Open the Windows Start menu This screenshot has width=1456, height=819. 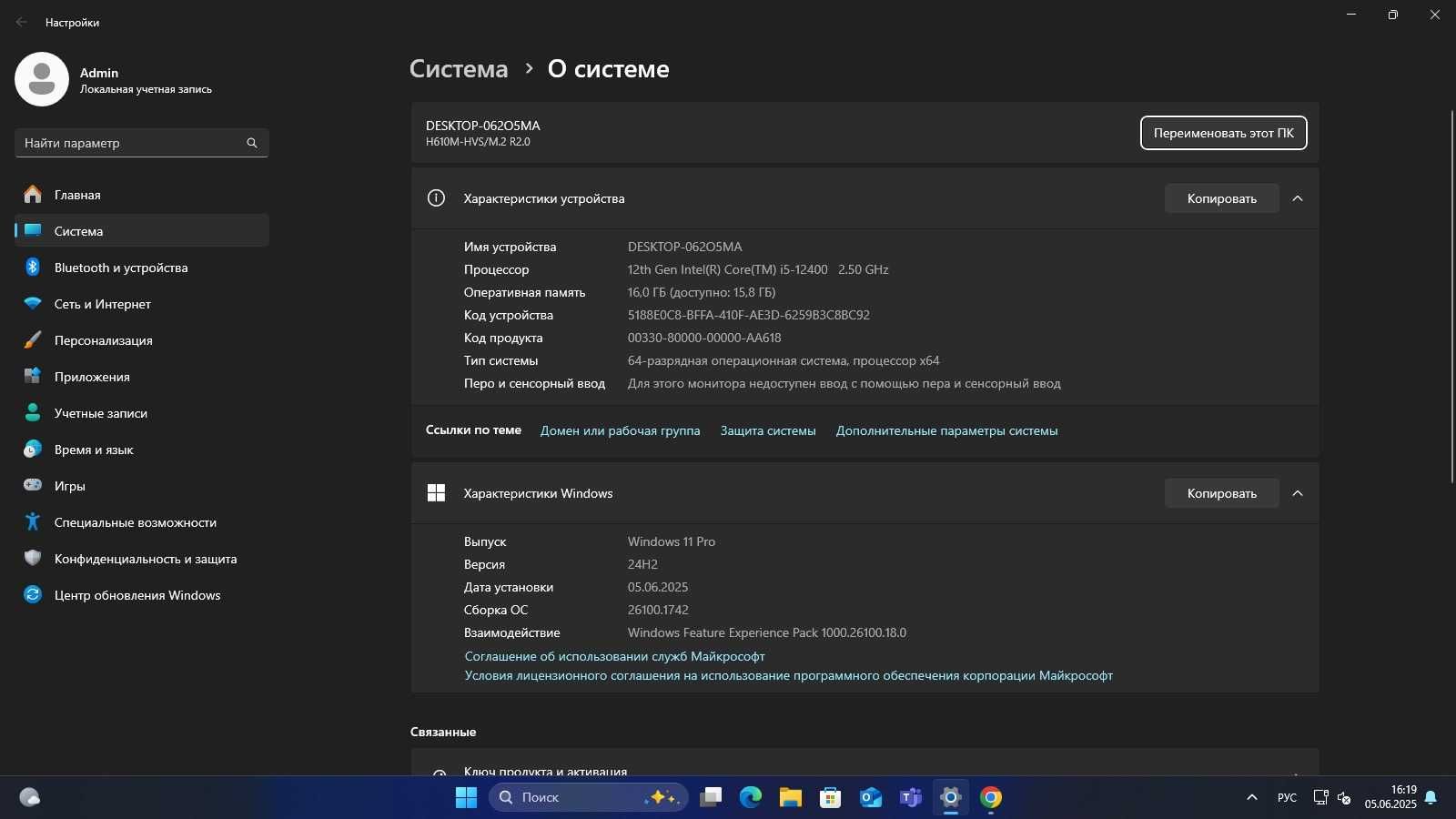point(466,798)
